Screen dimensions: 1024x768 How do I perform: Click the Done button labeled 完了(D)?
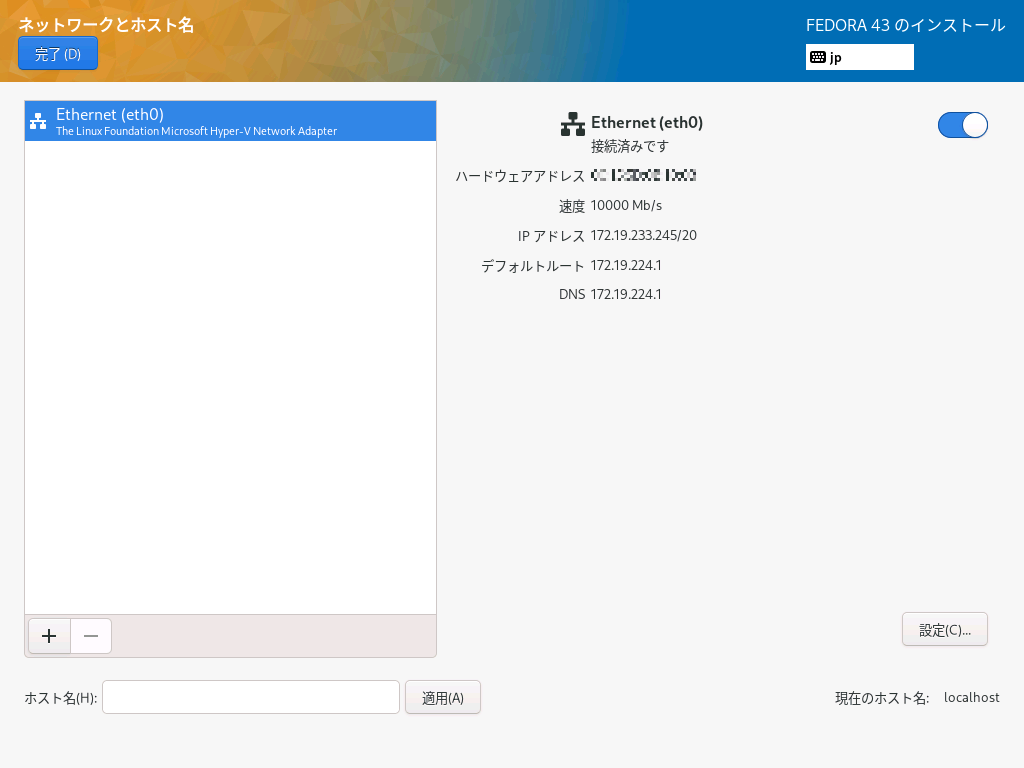click(x=58, y=54)
